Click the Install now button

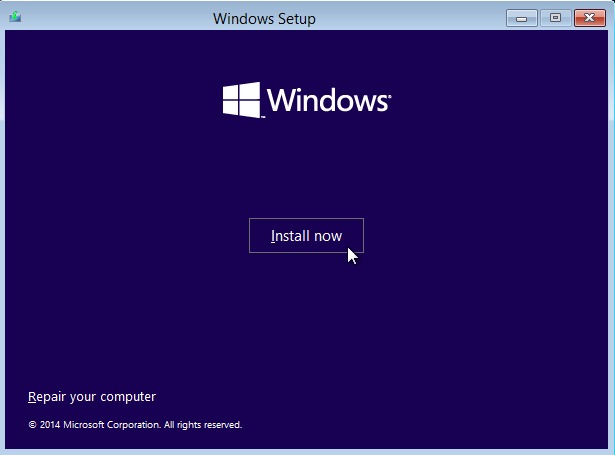306,236
